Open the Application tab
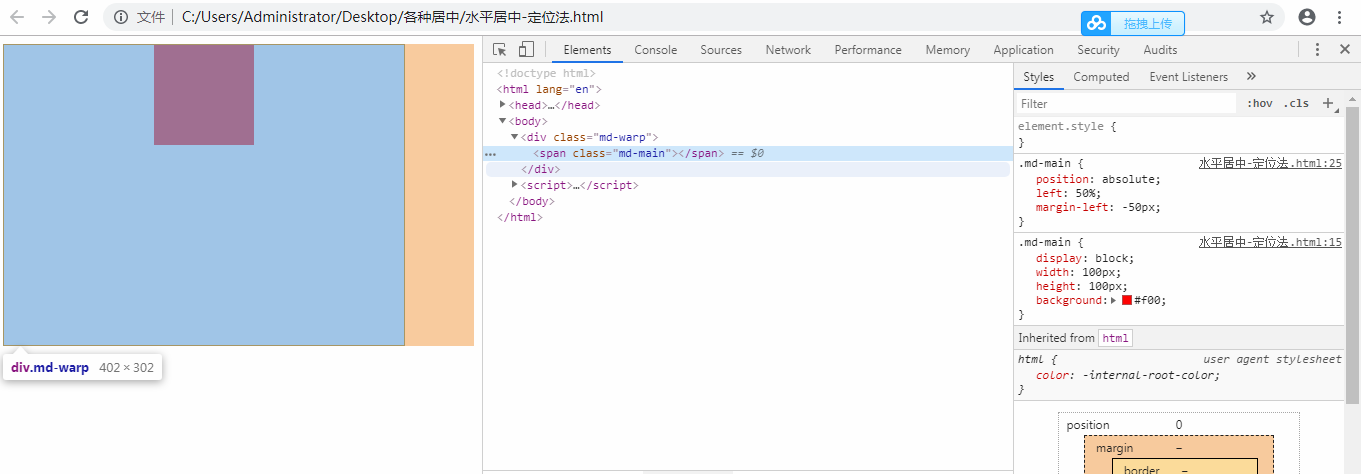 tap(1023, 50)
